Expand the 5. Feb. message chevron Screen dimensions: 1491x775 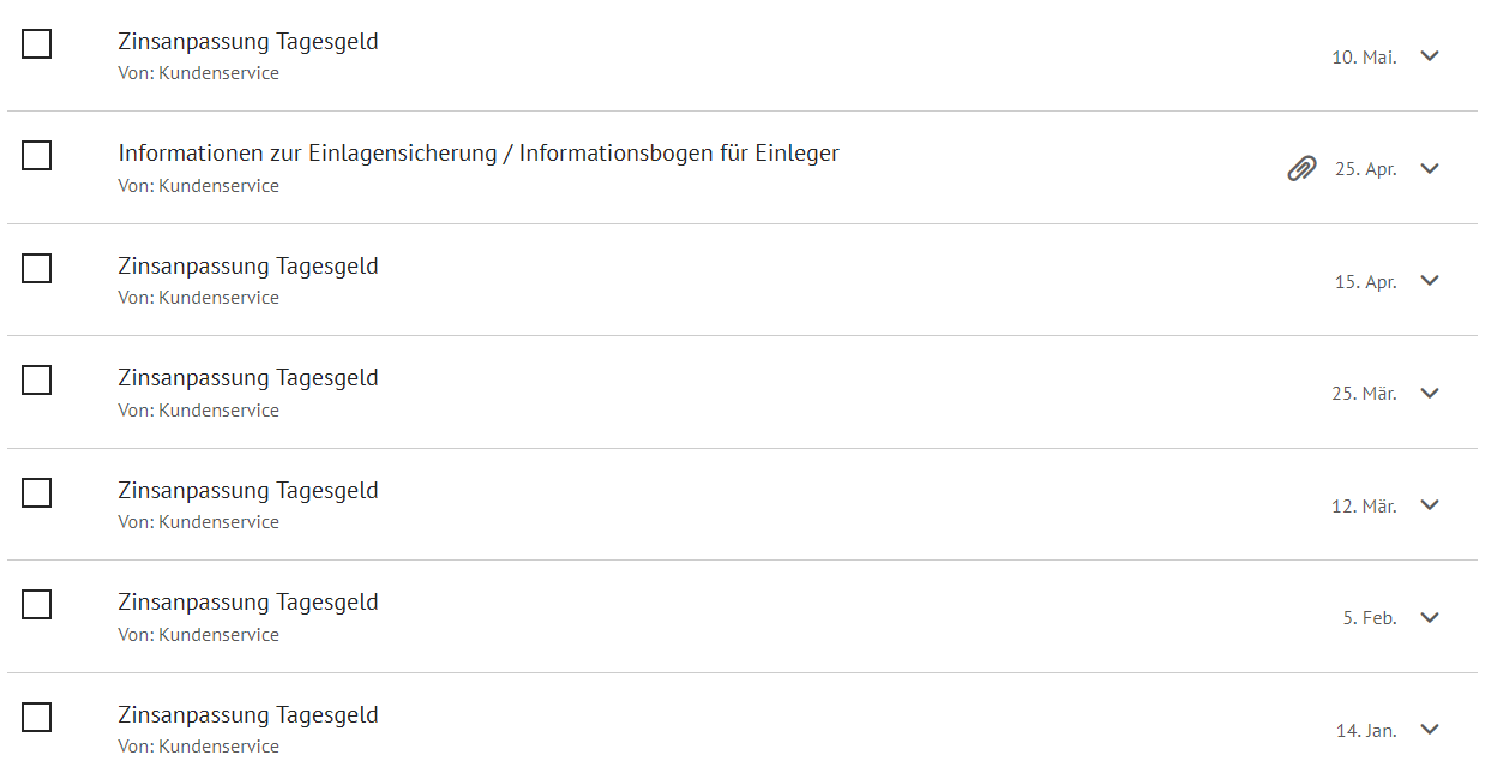coord(1430,617)
